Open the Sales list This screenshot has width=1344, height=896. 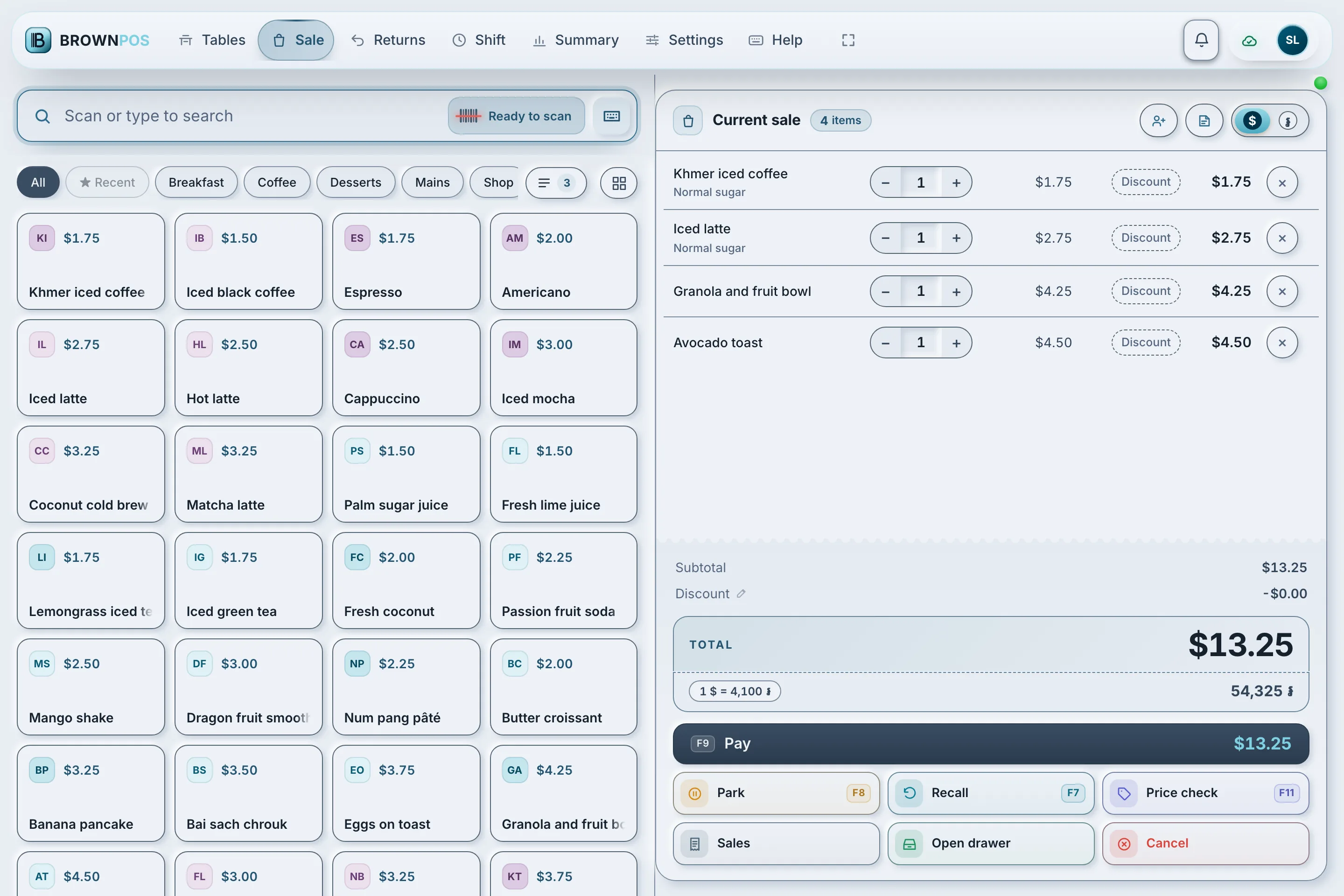776,843
